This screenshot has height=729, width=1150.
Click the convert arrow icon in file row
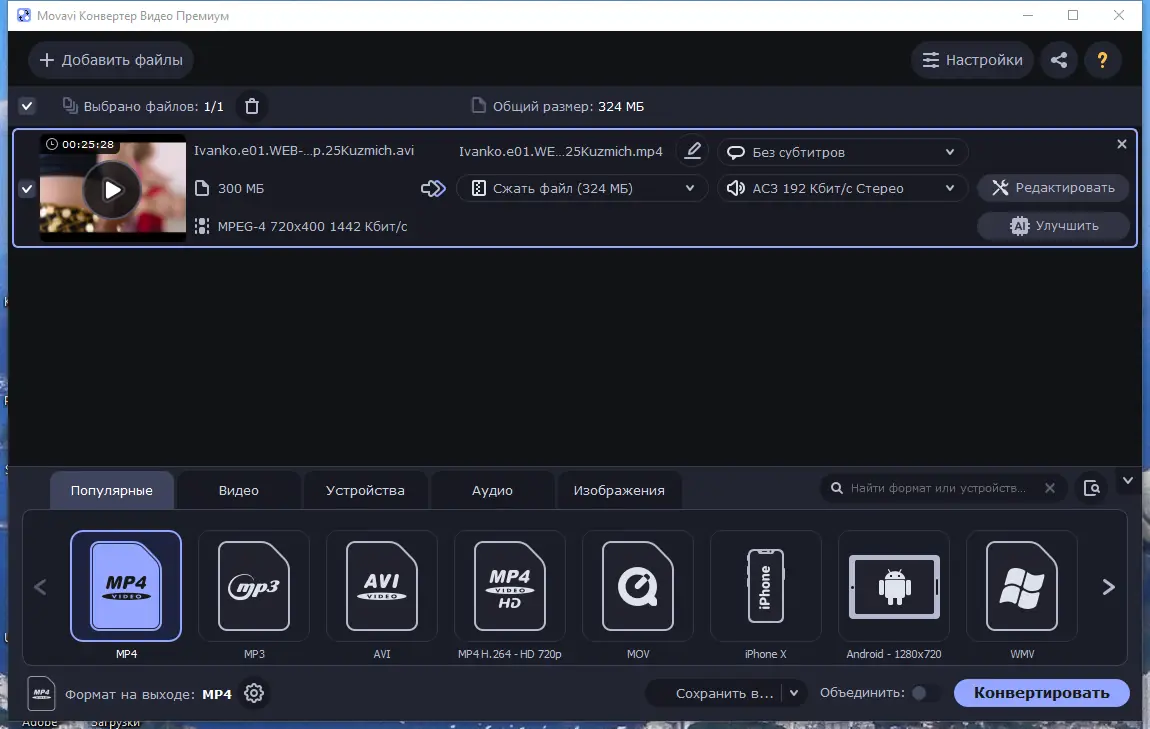[x=433, y=188]
